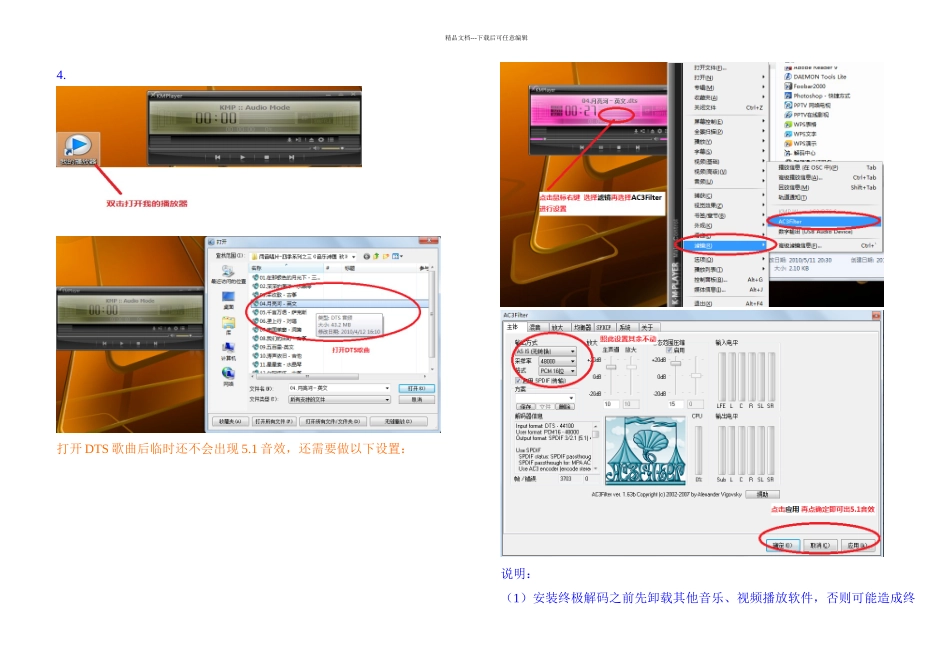Click the 应用 (Apply) button in AC3Filter

[856, 545]
